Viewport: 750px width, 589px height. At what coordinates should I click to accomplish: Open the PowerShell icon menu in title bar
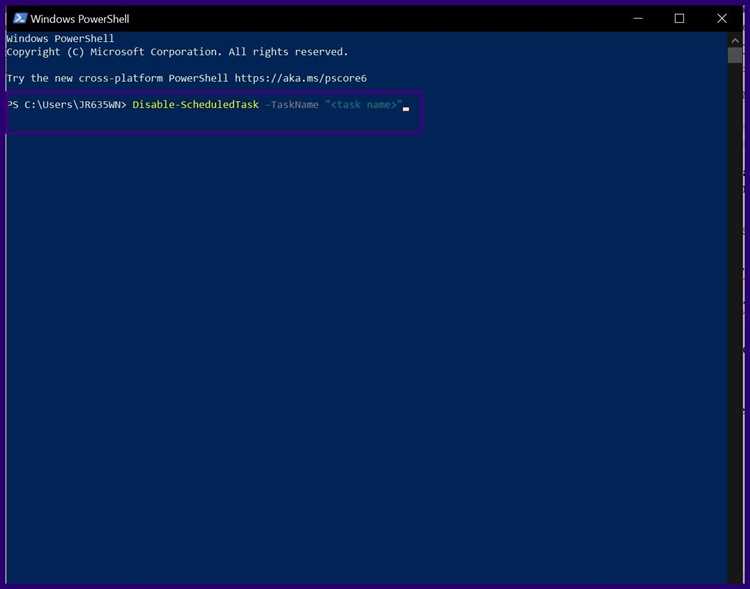pyautogui.click(x=20, y=19)
